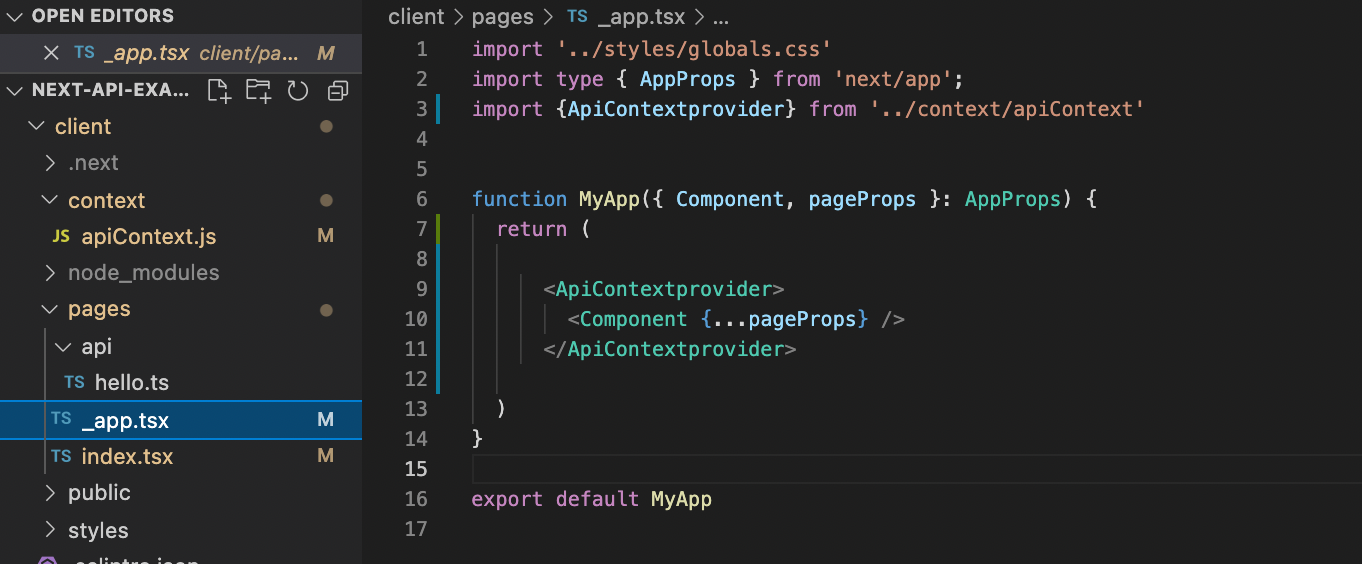Click the closing ApiContextprovider tag on line 11
The width and height of the screenshot is (1362, 564).
(x=670, y=349)
